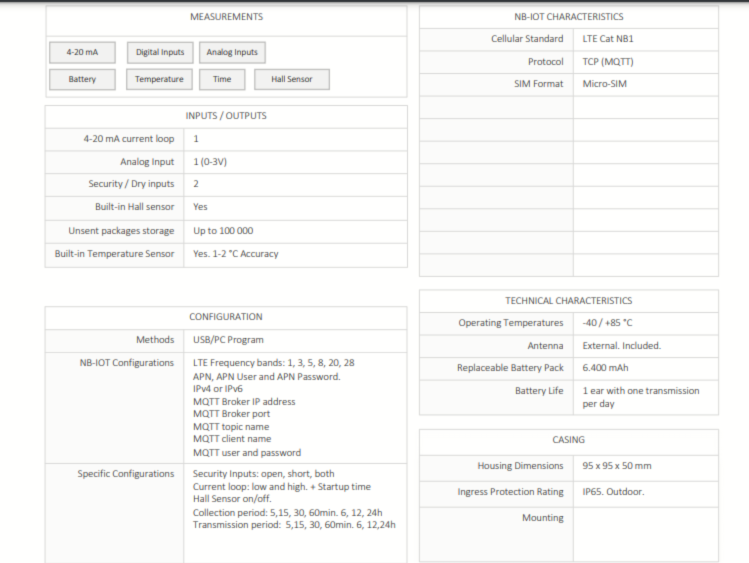Select 'Security / Dry inputs' label

click(131, 184)
